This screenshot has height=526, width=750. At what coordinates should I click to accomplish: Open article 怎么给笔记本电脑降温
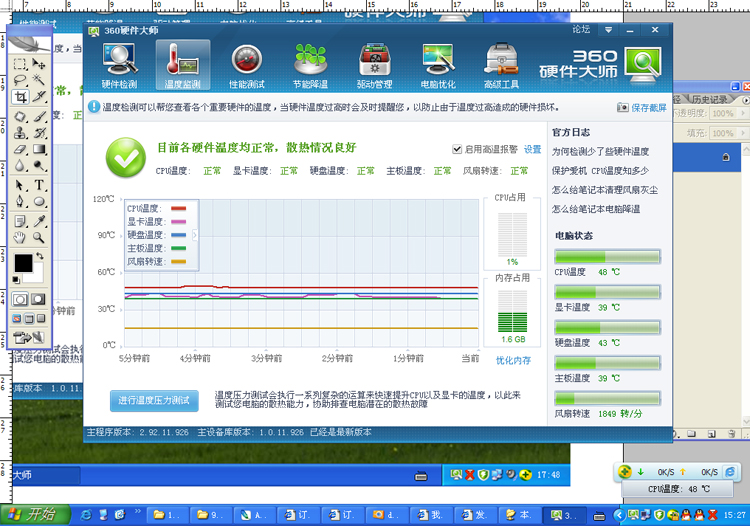(596, 209)
